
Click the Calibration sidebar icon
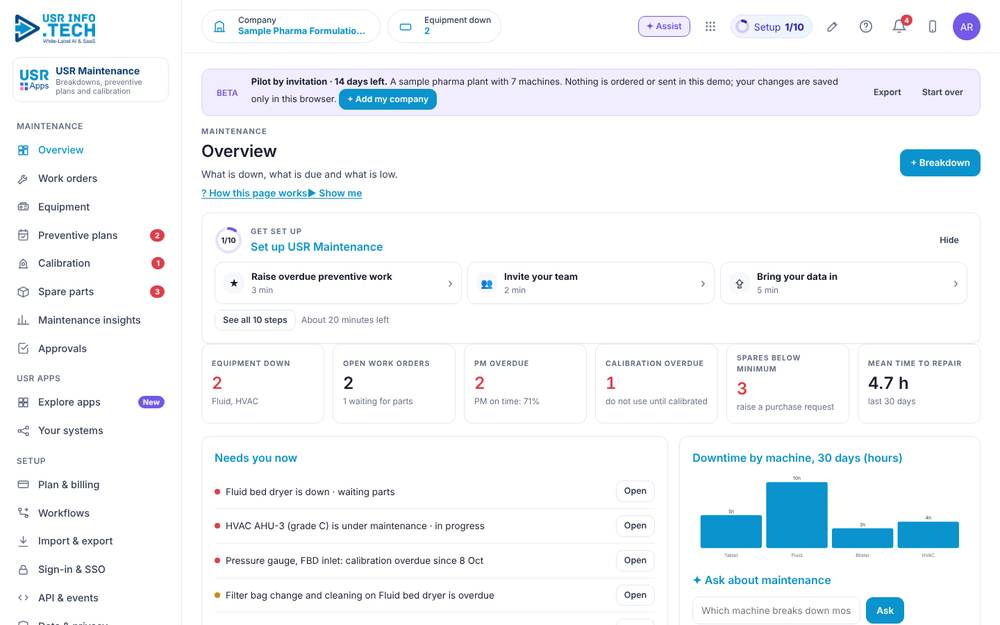(23, 263)
